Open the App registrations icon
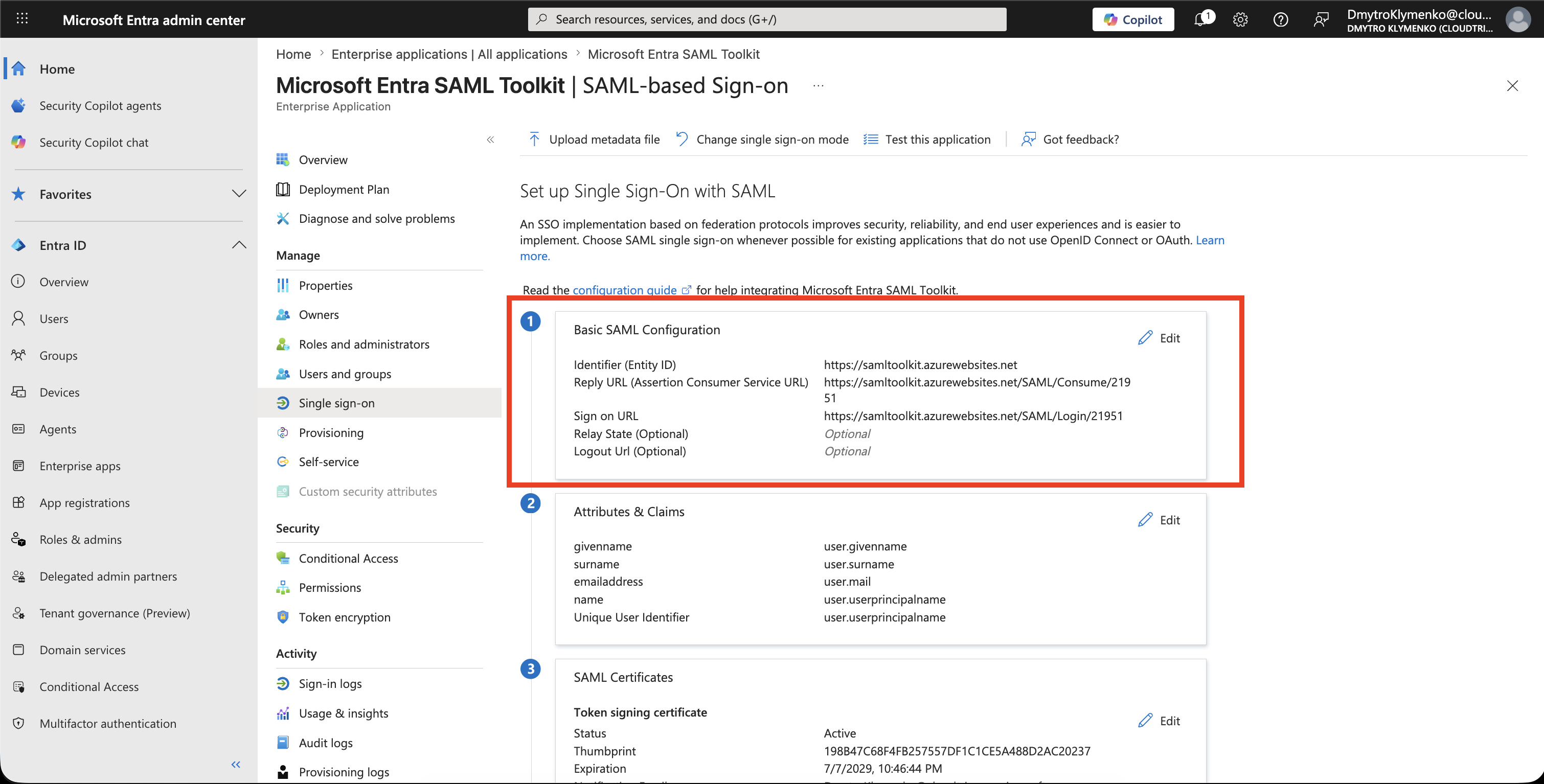 18,502
